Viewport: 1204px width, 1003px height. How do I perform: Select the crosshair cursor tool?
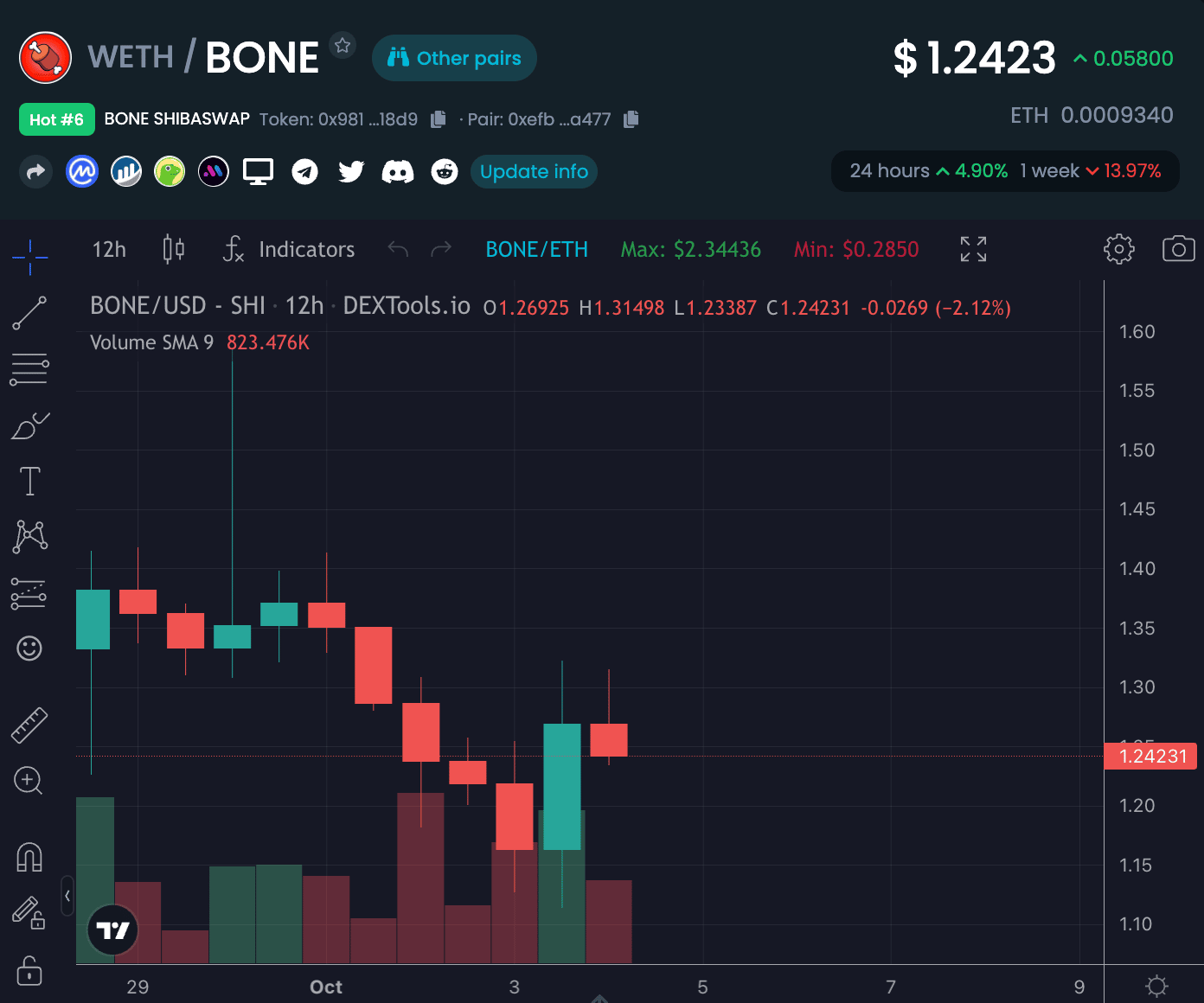pyautogui.click(x=29, y=257)
